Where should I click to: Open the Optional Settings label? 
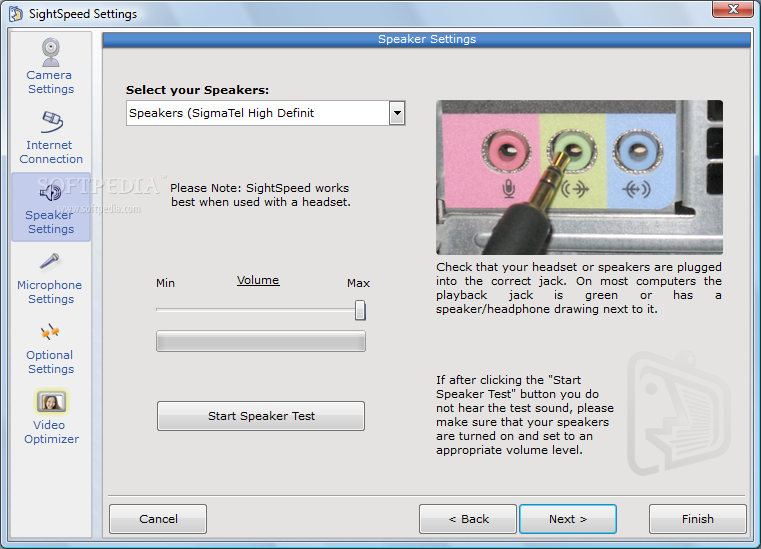click(50, 362)
